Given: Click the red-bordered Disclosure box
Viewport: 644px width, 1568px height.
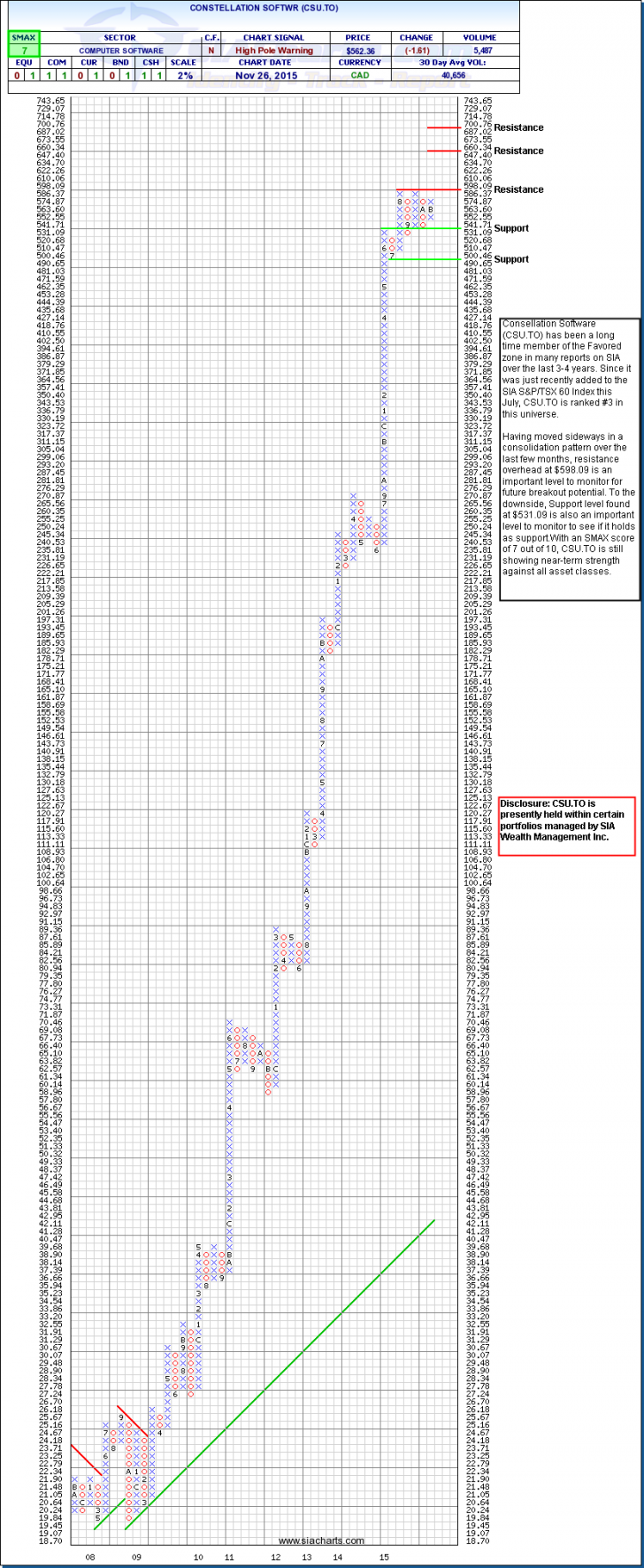Looking at the screenshot, I should pyautogui.click(x=567, y=826).
